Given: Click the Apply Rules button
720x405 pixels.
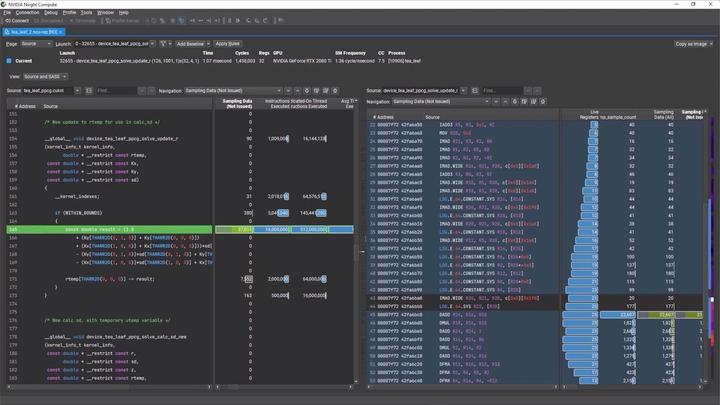Looking at the screenshot, I should (227, 44).
